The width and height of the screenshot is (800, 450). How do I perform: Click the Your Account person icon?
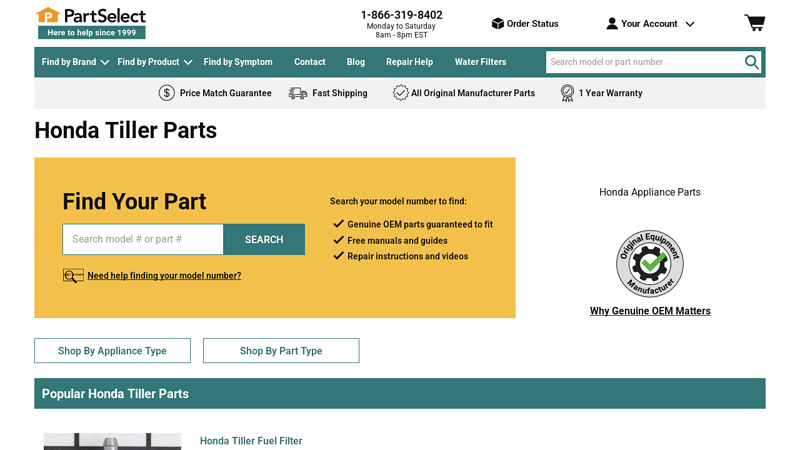[x=612, y=24]
